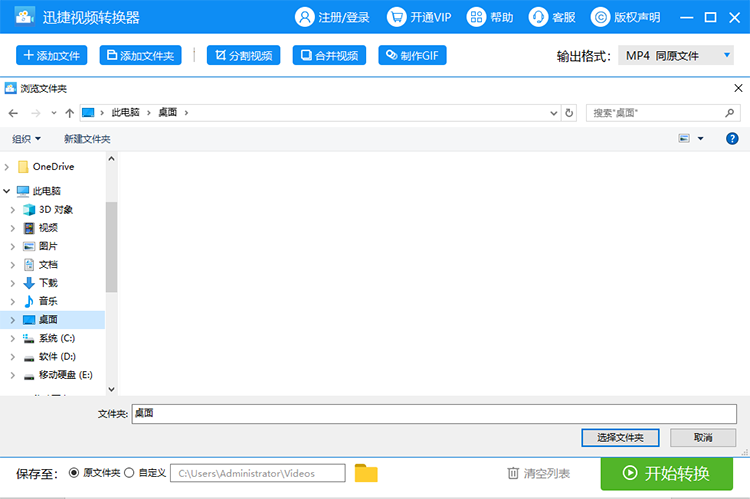Image resolution: width=750 pixels, height=499 pixels.
Task: Expand the 图片 node
Action: click(x=13, y=246)
